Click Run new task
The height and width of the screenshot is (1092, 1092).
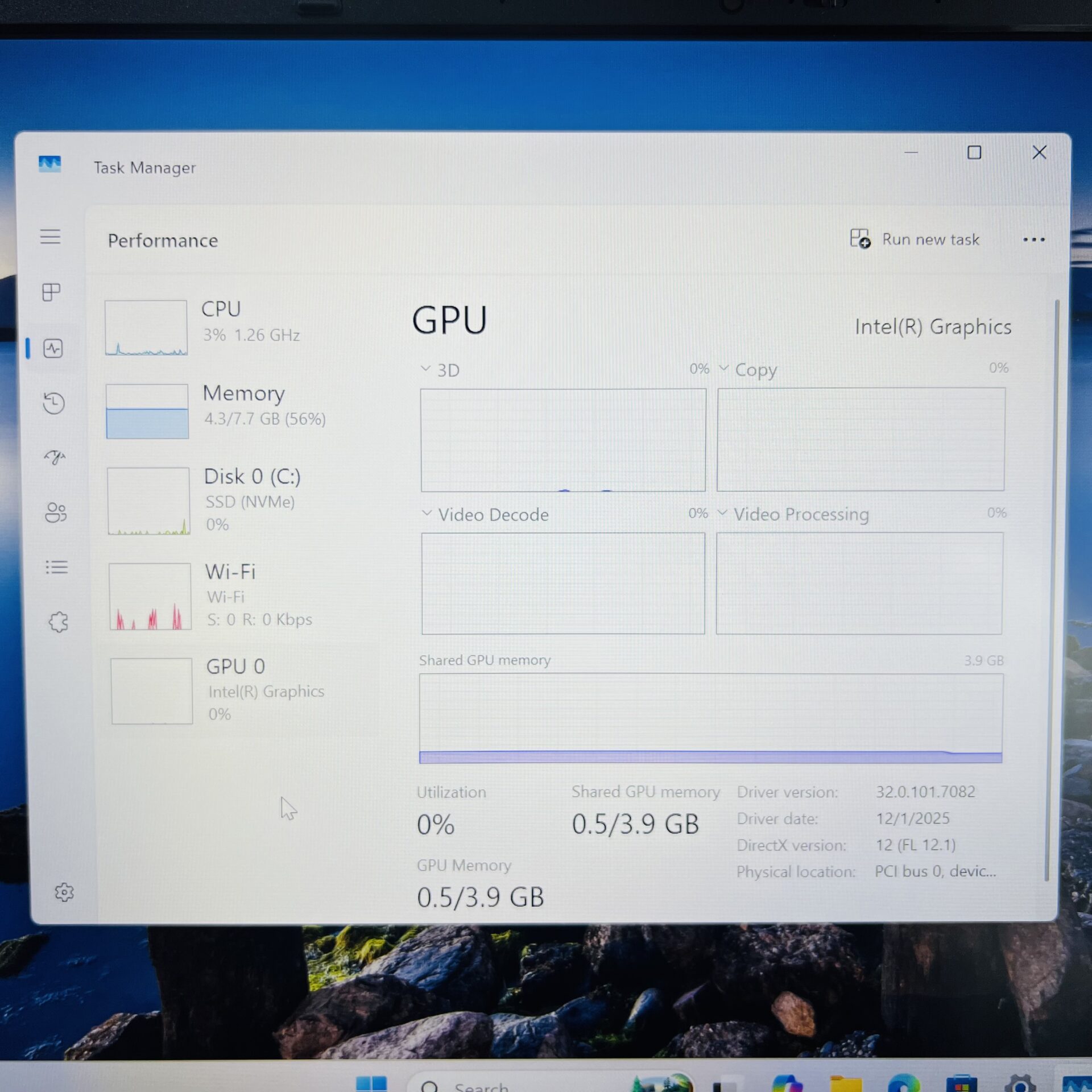(x=914, y=239)
